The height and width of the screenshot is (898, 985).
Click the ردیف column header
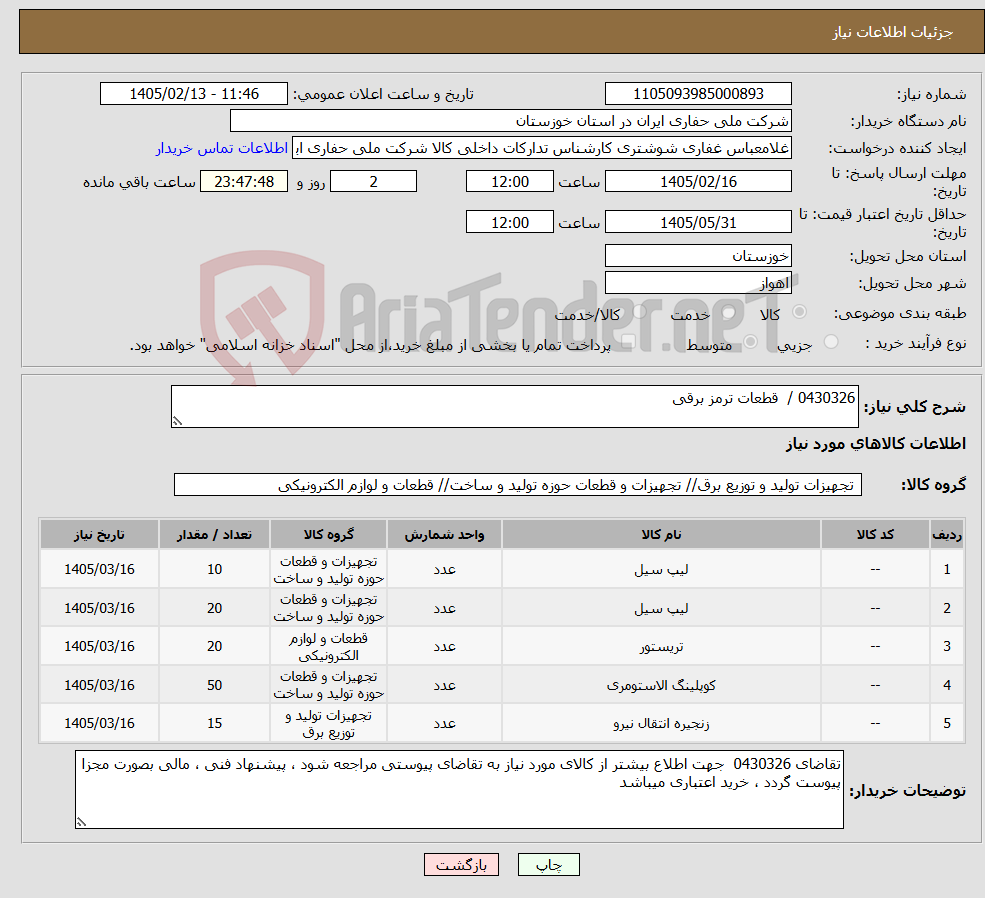click(947, 534)
